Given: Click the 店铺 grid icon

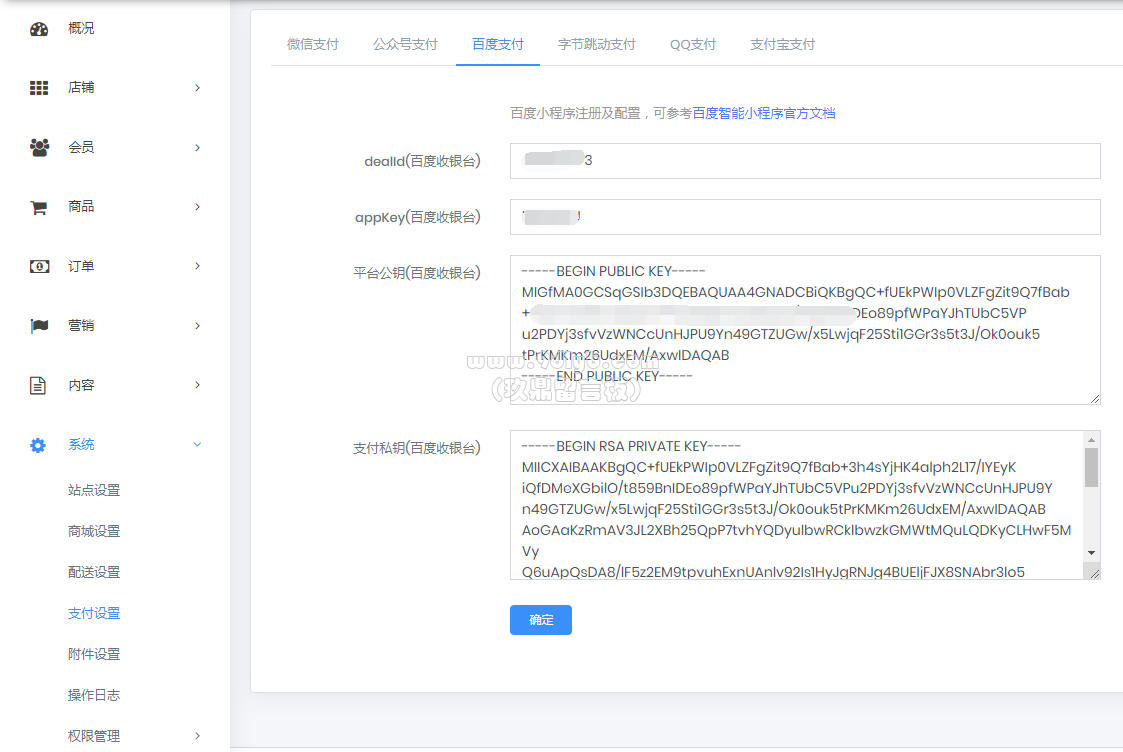Looking at the screenshot, I should click(x=39, y=88).
